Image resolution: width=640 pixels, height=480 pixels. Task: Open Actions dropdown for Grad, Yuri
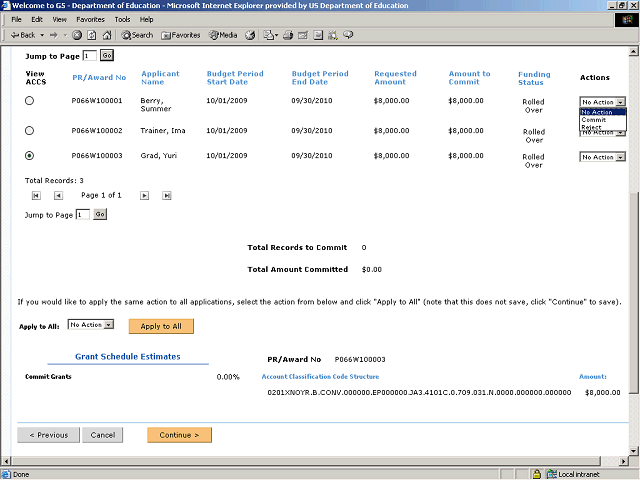pos(602,157)
